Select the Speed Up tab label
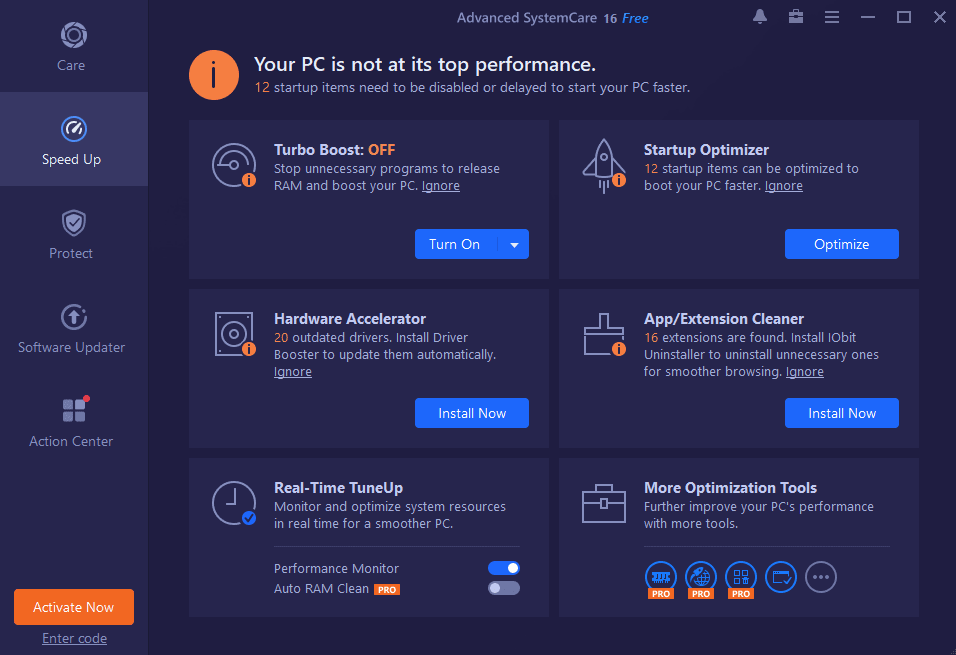956x655 pixels. tap(71, 160)
